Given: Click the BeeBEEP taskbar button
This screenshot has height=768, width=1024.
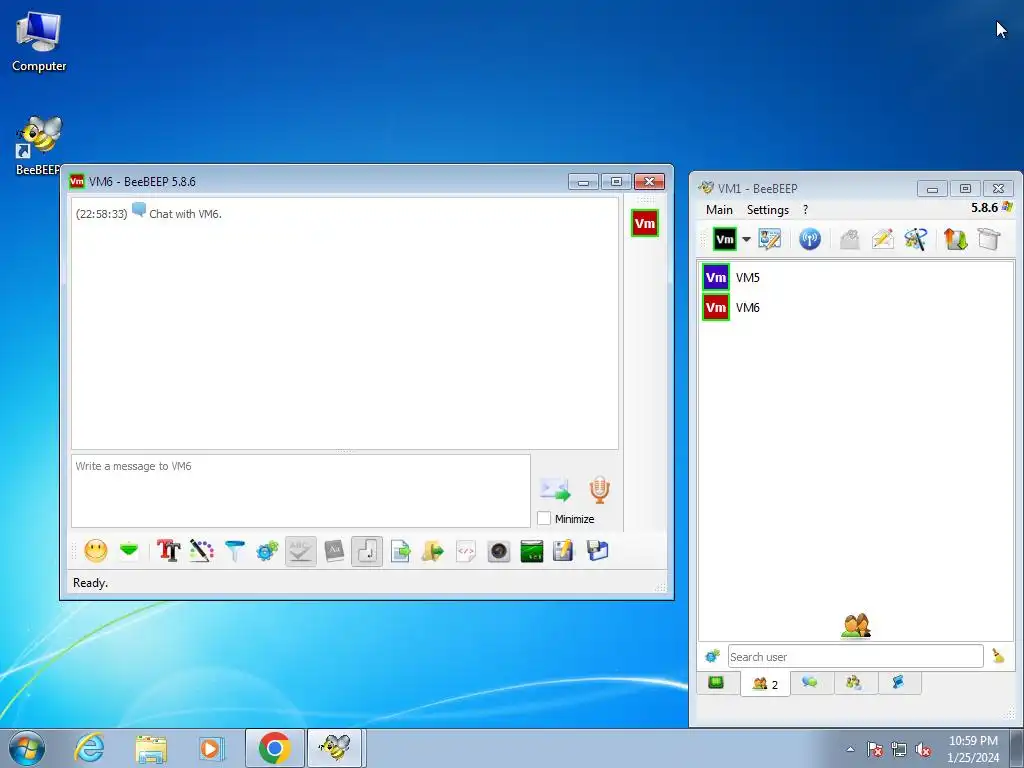Looking at the screenshot, I should click(x=334, y=748).
